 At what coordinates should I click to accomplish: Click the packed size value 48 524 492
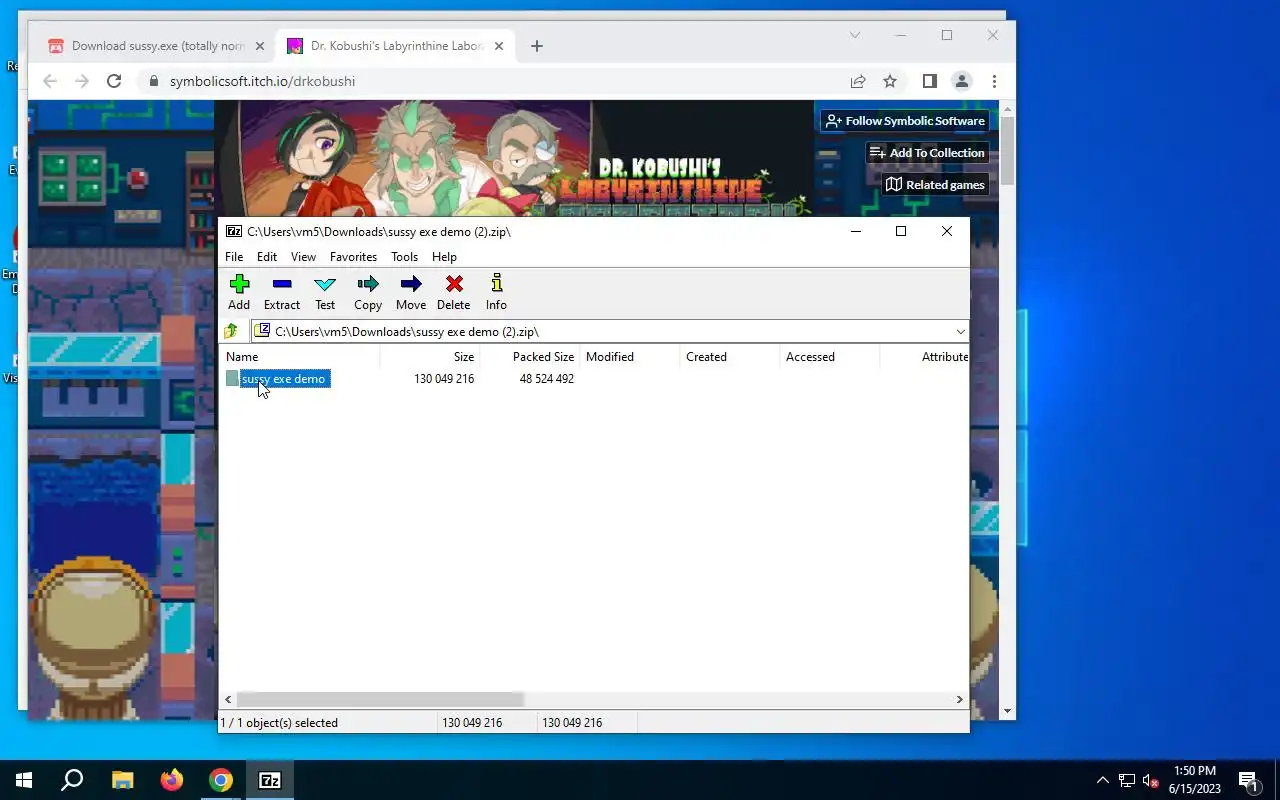[x=546, y=379]
